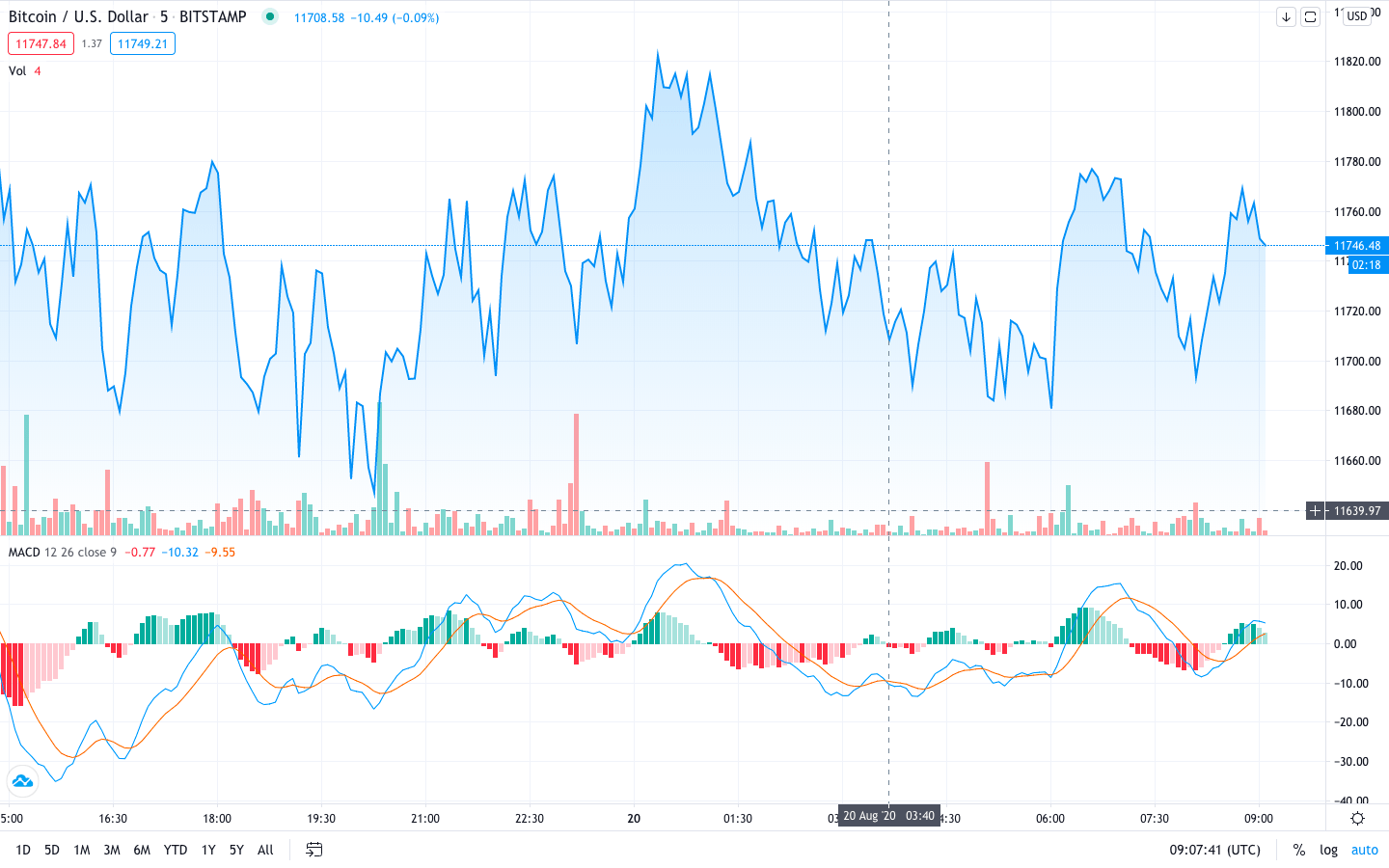Click the 01:30 time axis label
This screenshot has height=868, width=1389.
click(x=738, y=818)
